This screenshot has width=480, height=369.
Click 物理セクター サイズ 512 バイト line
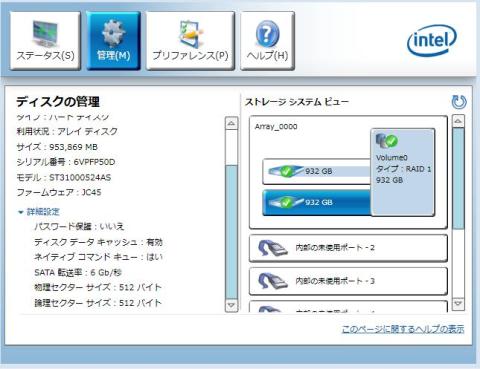[x=98, y=287]
